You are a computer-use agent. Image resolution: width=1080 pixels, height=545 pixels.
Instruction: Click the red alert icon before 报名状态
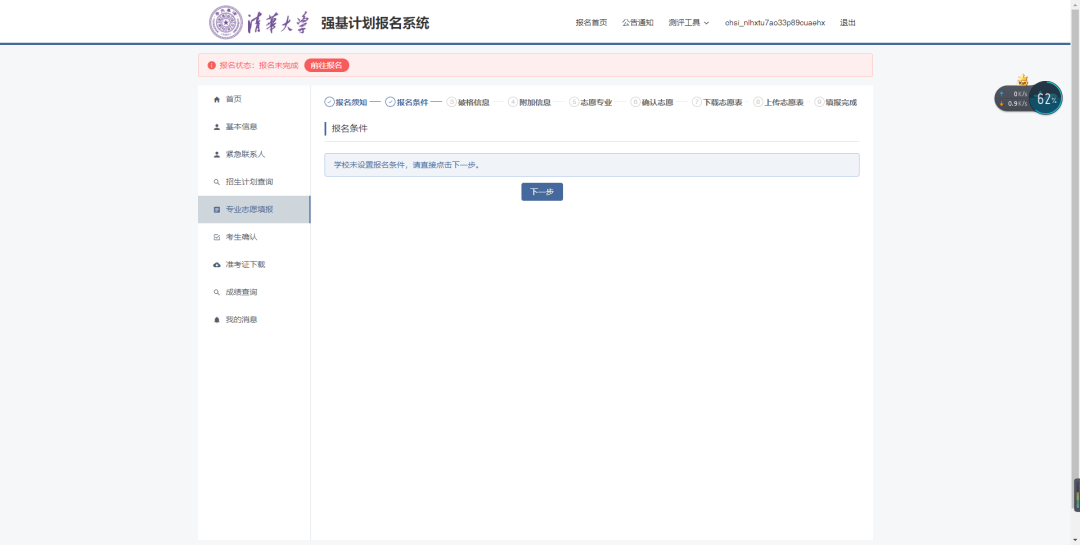[x=211, y=65]
